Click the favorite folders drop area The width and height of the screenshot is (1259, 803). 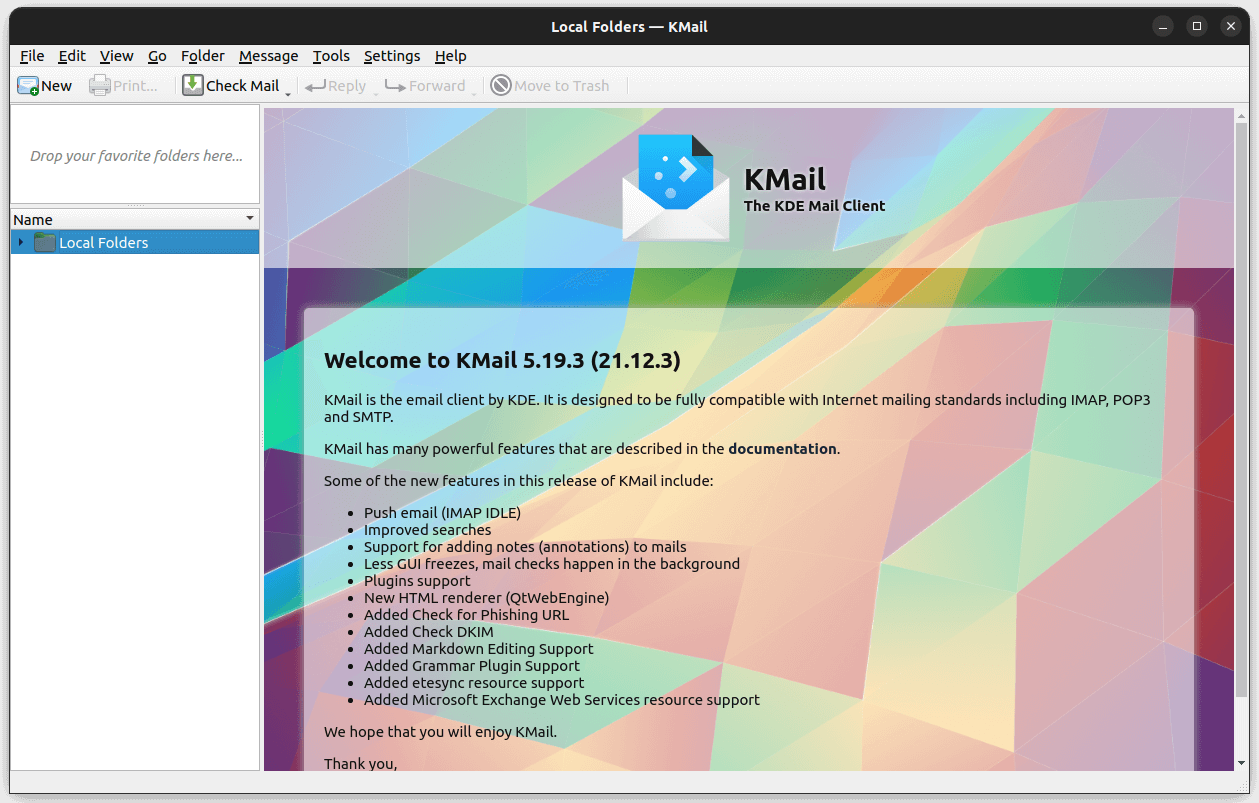[135, 155]
